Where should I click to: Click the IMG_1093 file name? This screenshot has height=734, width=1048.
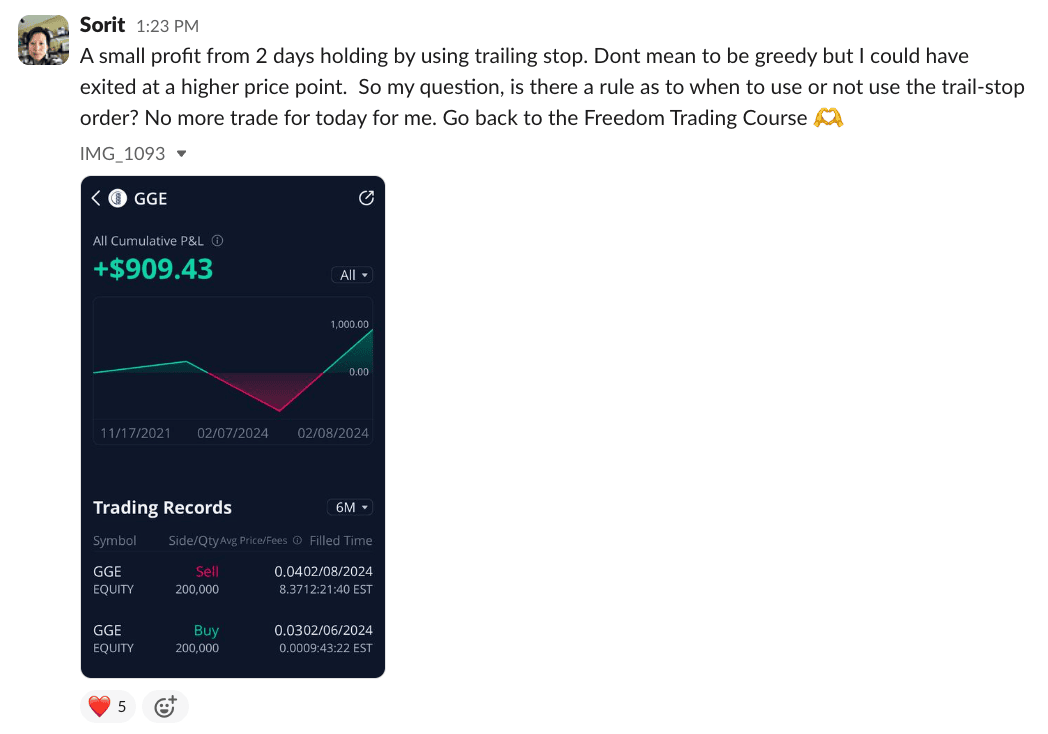tap(122, 154)
